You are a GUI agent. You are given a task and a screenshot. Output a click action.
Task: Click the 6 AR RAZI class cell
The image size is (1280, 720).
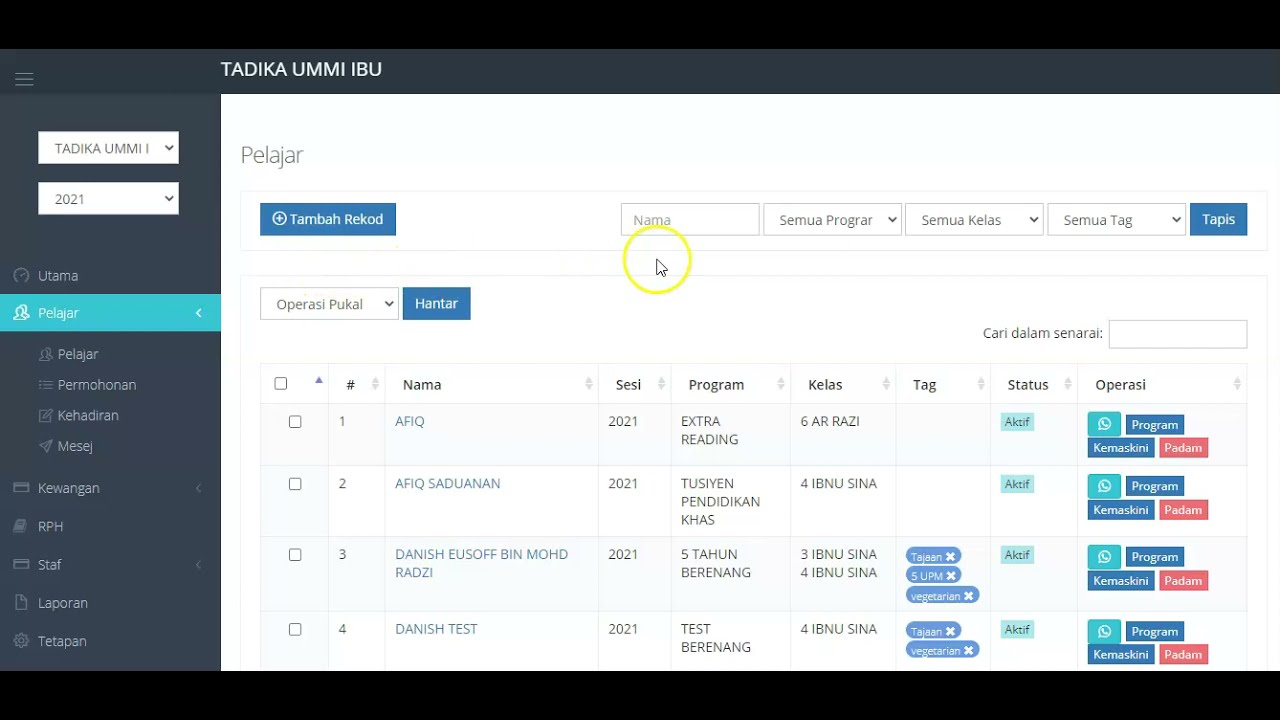[830, 421]
